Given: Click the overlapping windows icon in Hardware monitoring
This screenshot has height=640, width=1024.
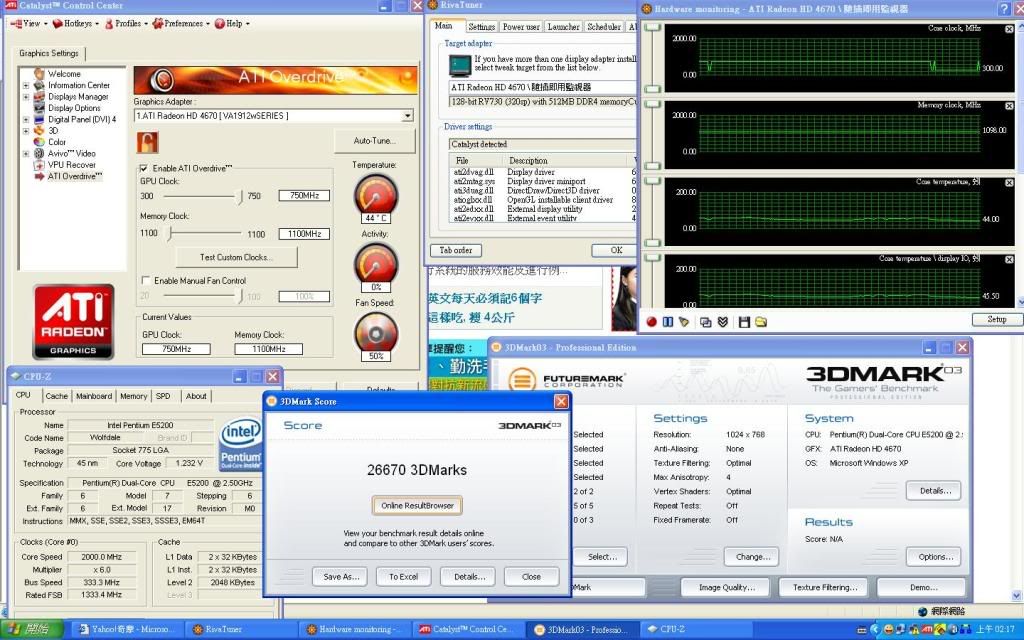Looking at the screenshot, I should [705, 322].
